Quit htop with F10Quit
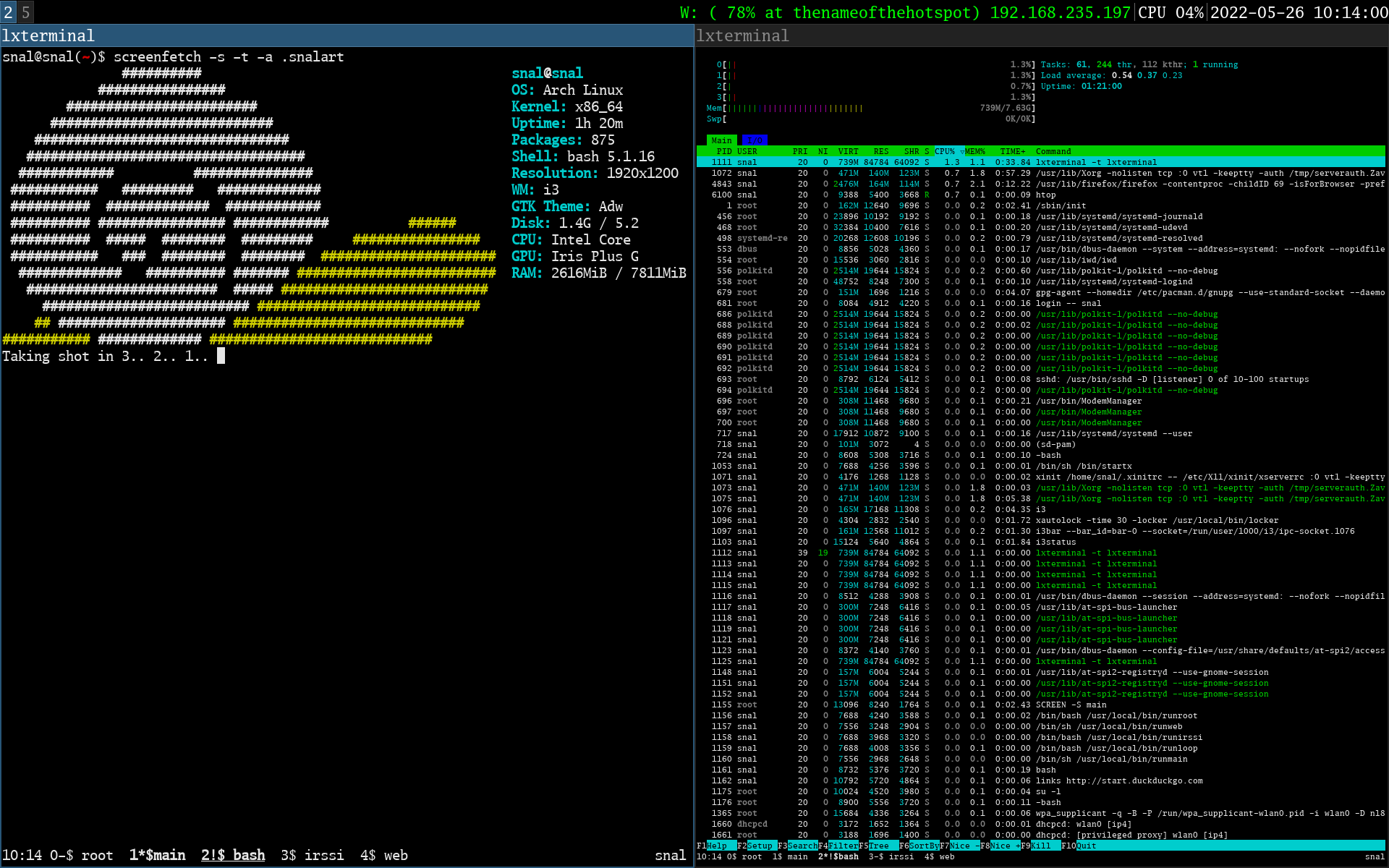1389x868 pixels. (1078, 845)
